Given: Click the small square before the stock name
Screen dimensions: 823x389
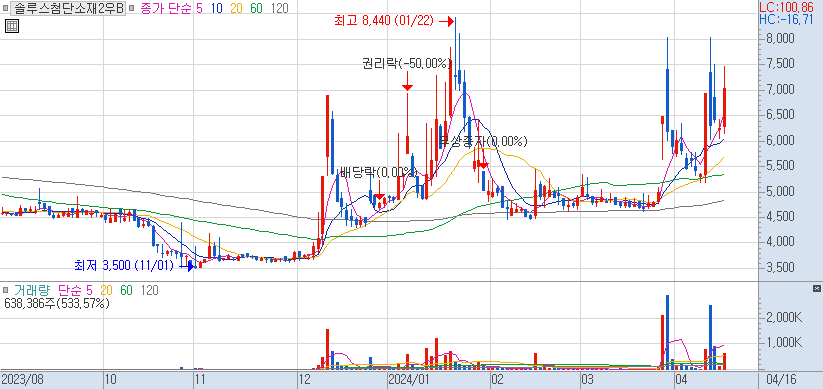Looking at the screenshot, I should (5, 9).
